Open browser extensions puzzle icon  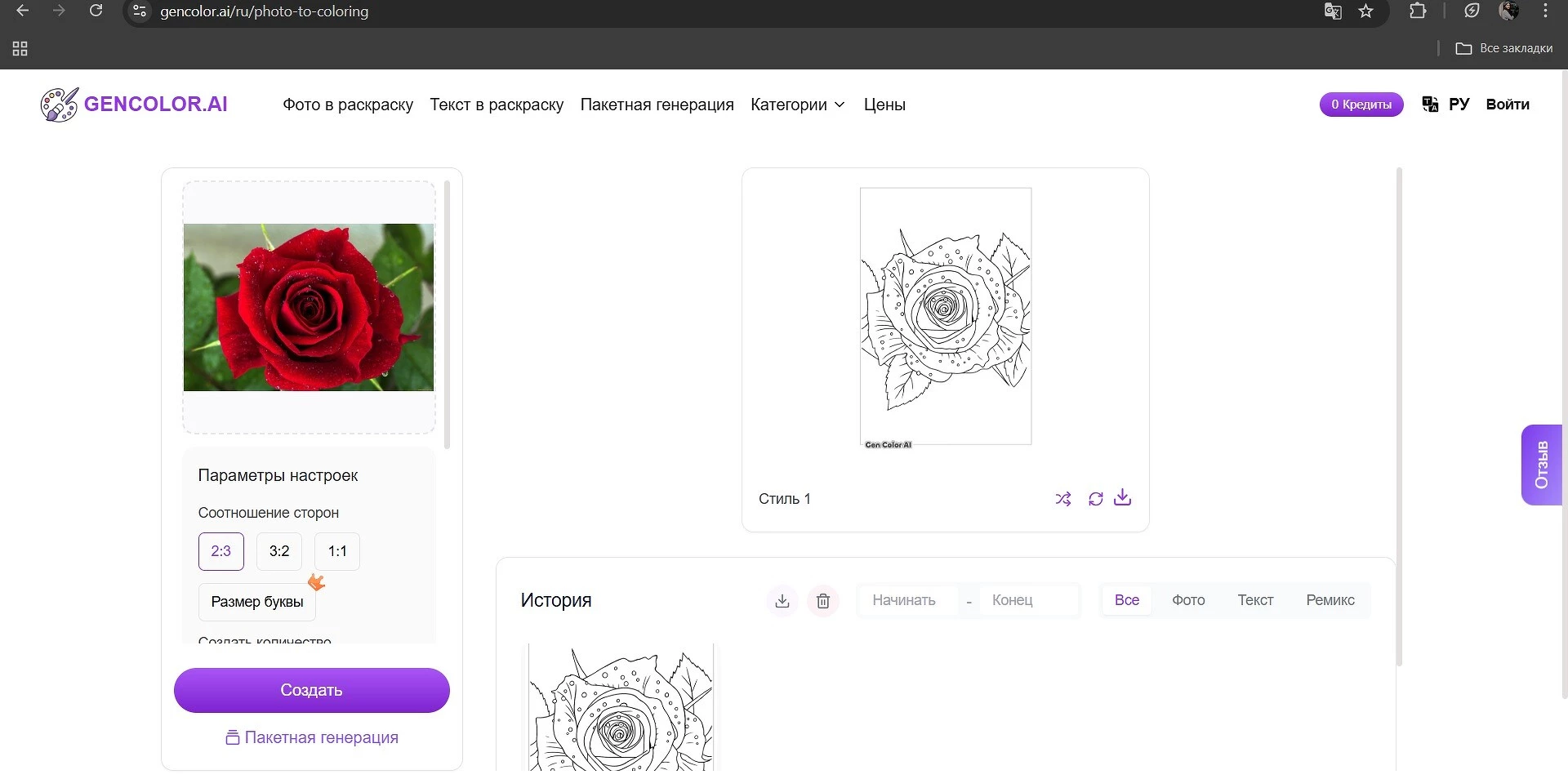point(1418,11)
